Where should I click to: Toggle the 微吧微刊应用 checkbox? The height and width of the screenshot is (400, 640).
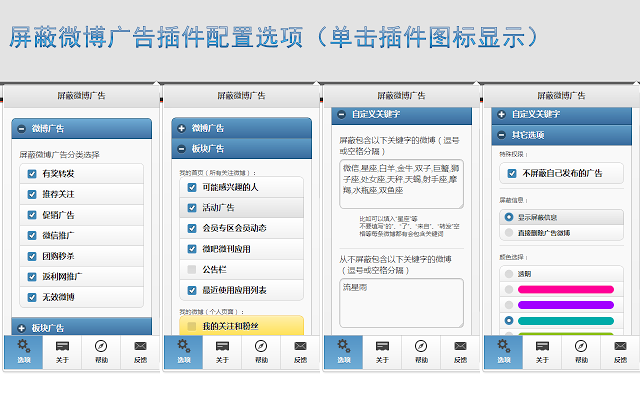coord(192,249)
